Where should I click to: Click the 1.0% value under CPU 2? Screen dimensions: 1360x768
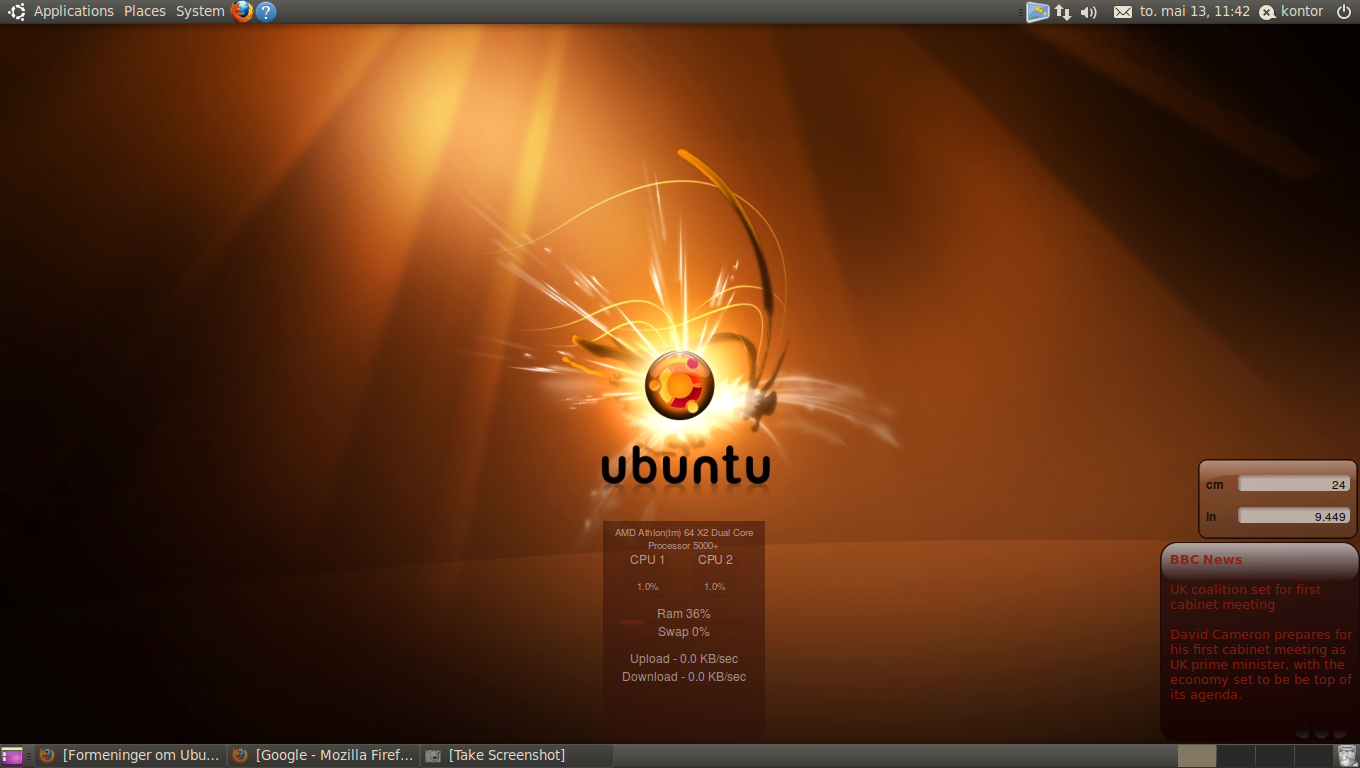tap(714, 587)
